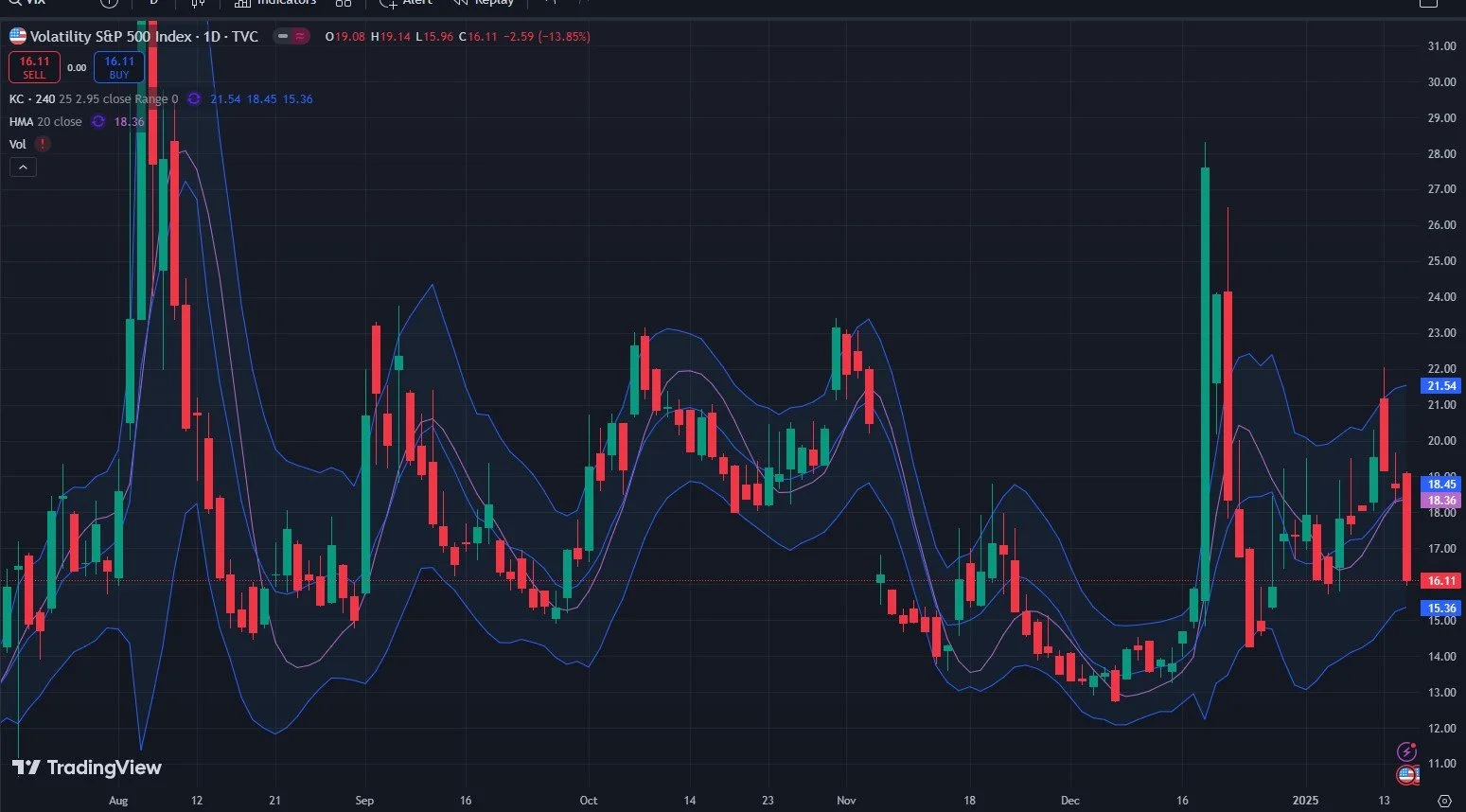Click the change value −2.59 (−13.85%)
The height and width of the screenshot is (812, 1466).
pyautogui.click(x=547, y=36)
